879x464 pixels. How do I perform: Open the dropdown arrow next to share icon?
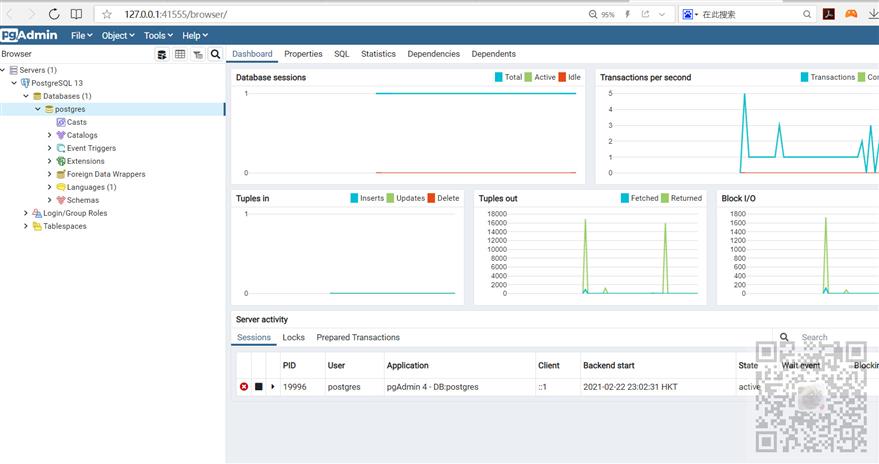(662, 14)
